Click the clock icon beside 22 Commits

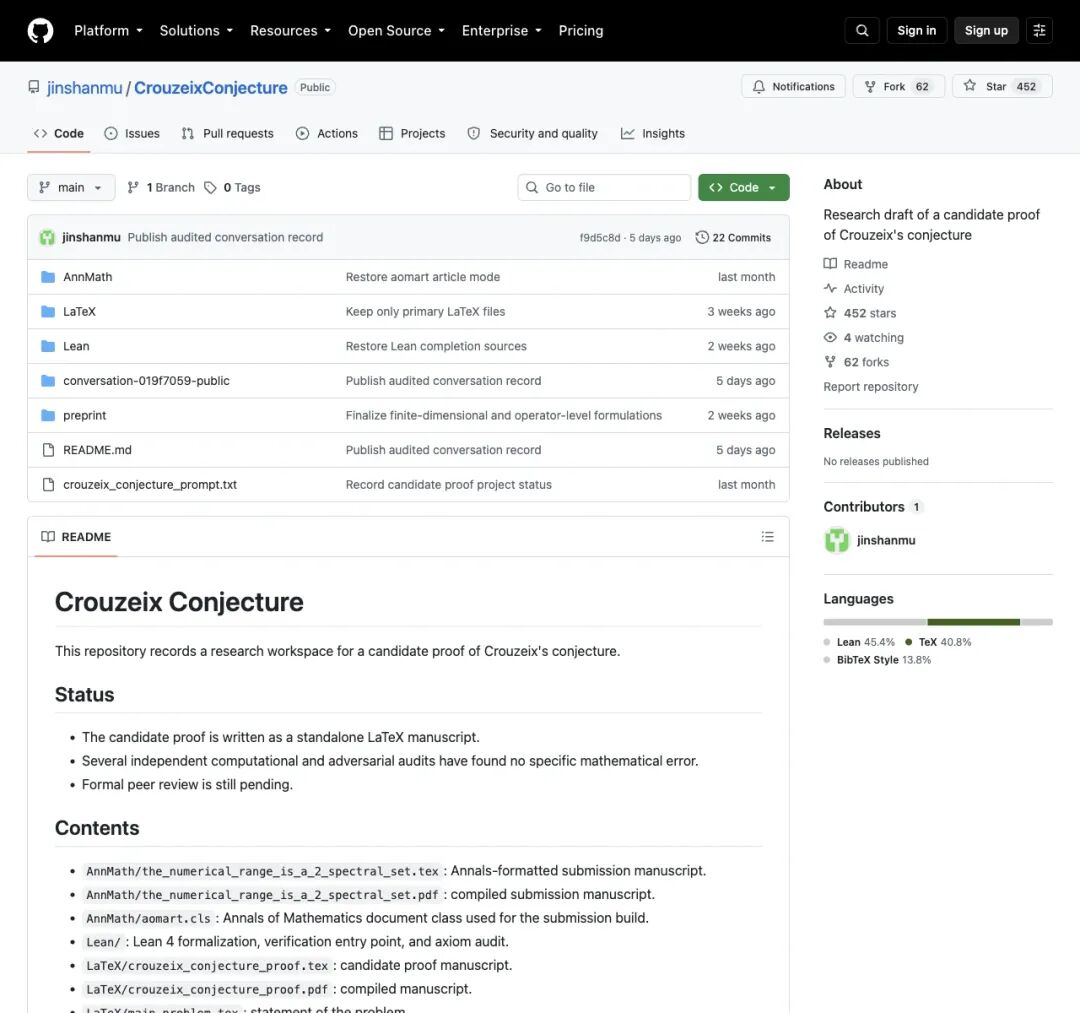(701, 237)
